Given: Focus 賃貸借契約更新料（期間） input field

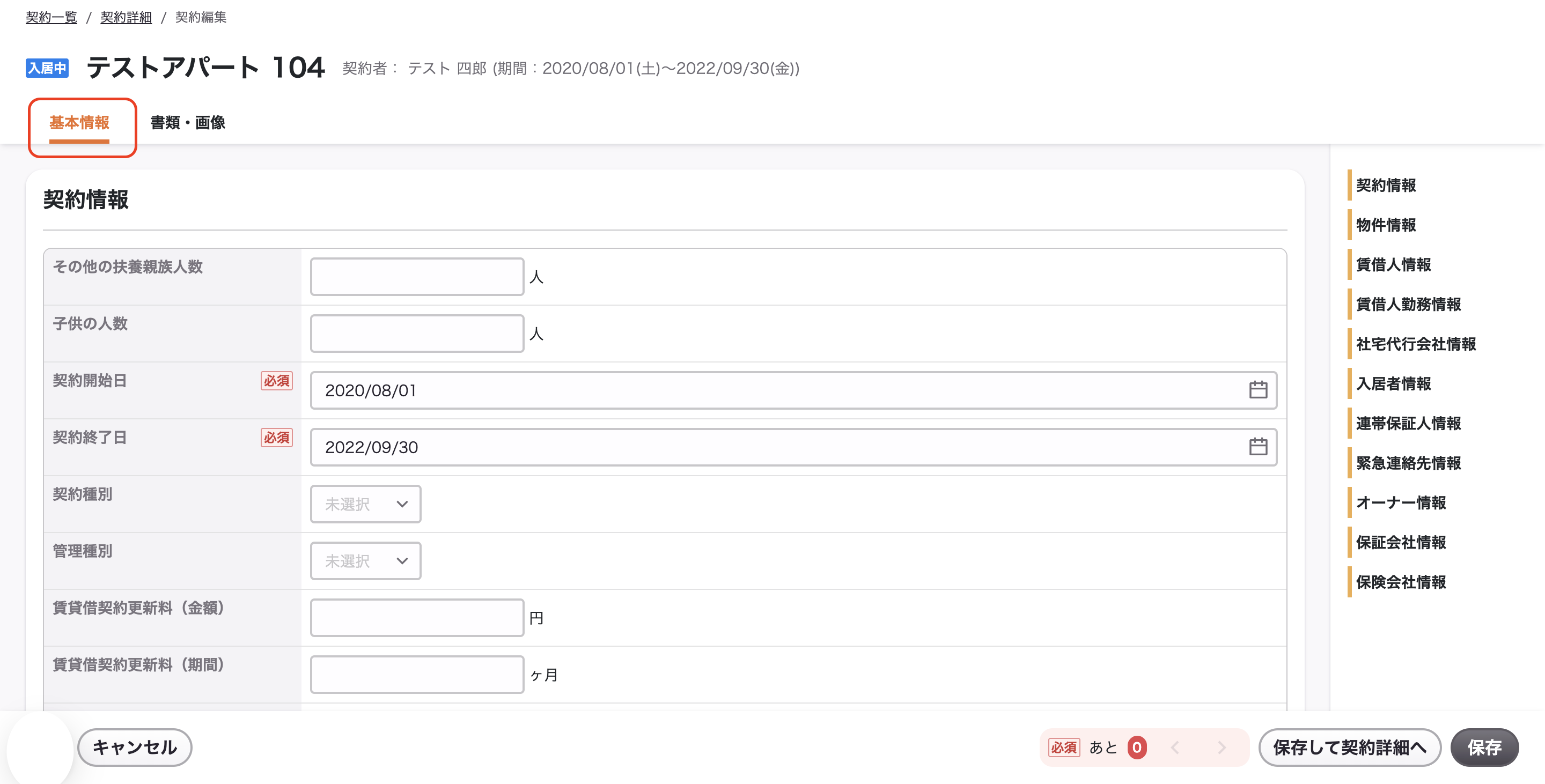Looking at the screenshot, I should tap(417, 674).
